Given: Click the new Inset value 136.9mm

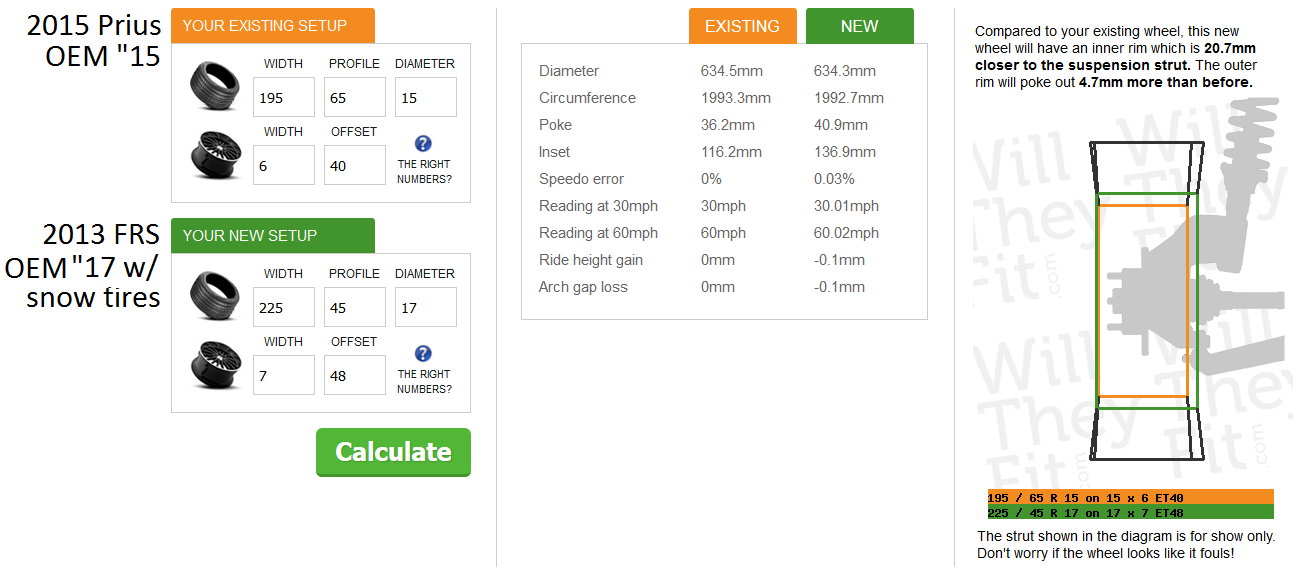Looking at the screenshot, I should [845, 152].
